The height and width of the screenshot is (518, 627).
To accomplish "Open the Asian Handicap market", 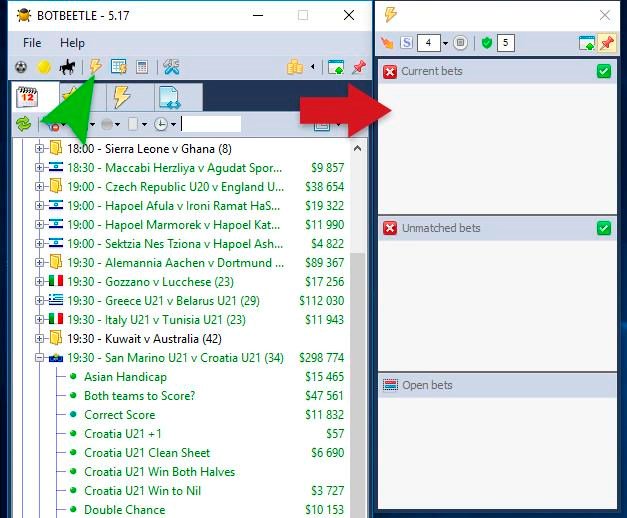I will point(125,377).
